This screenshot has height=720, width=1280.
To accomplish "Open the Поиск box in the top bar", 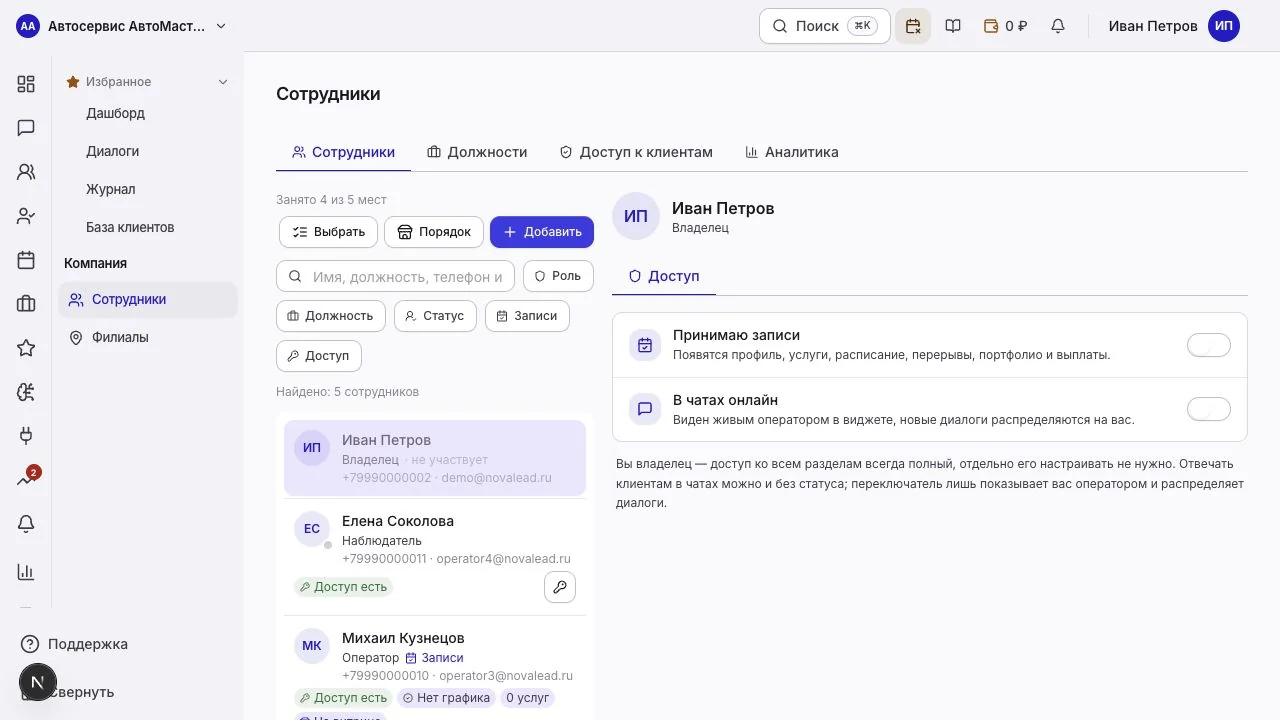I will tap(825, 26).
